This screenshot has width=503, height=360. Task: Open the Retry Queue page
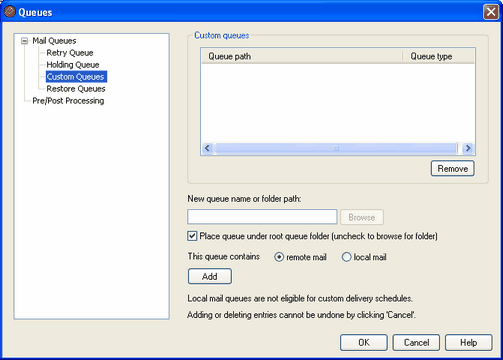point(70,53)
